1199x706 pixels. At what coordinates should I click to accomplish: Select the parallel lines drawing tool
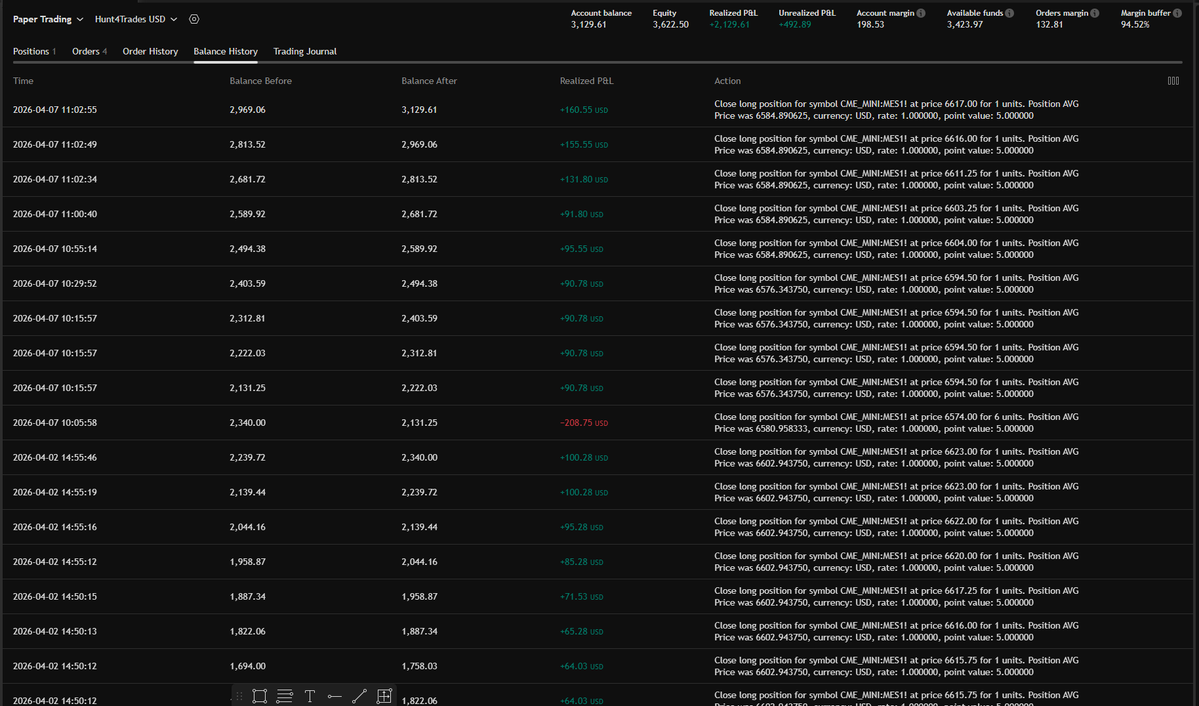(x=284, y=696)
